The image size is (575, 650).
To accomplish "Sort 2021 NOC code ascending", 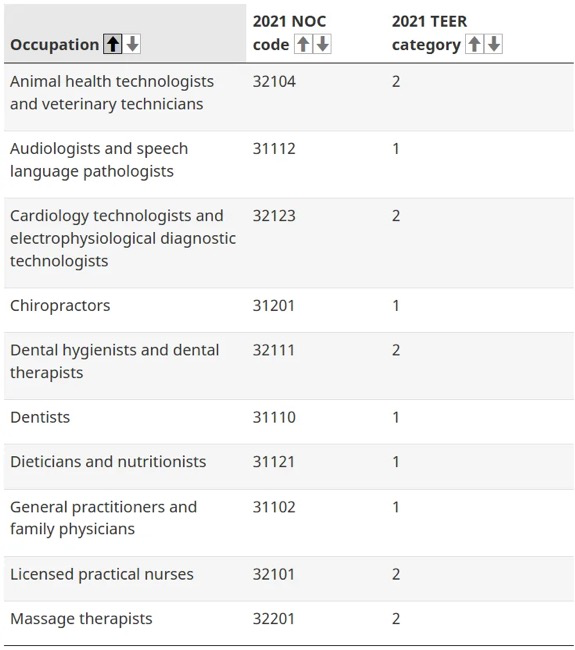I will [x=303, y=44].
